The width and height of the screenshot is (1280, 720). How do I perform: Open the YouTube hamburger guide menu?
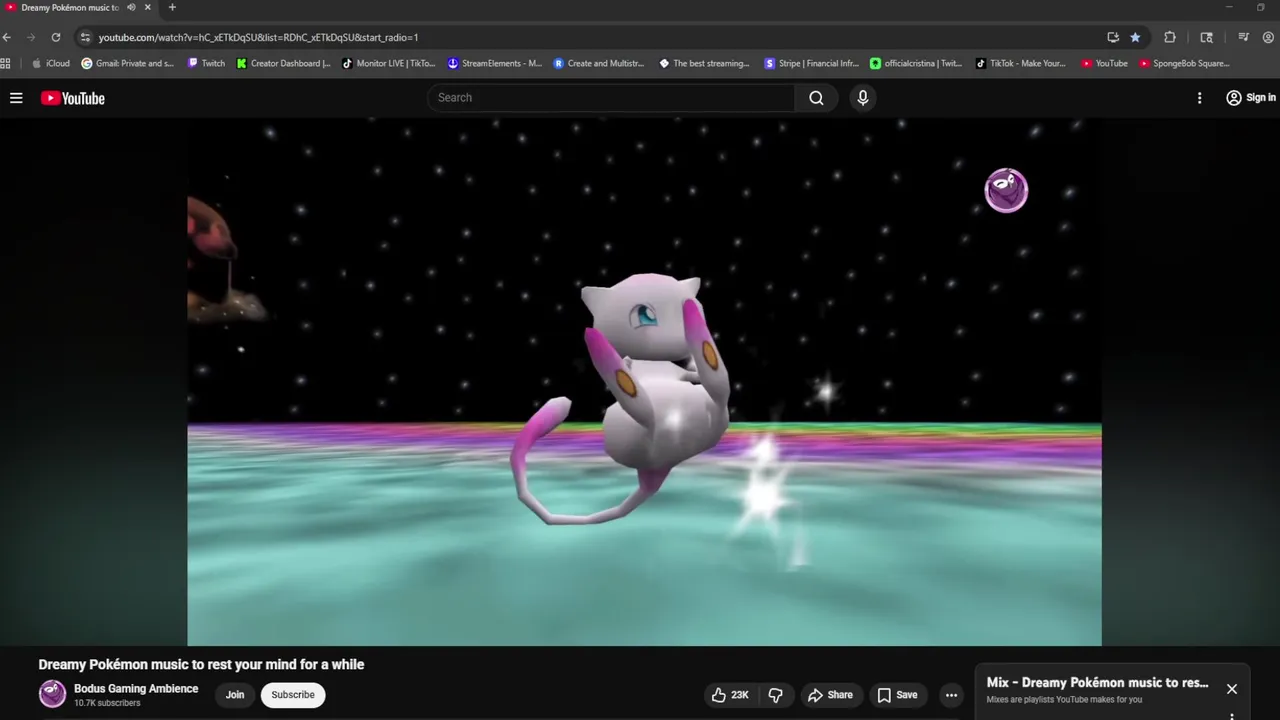[x=16, y=98]
